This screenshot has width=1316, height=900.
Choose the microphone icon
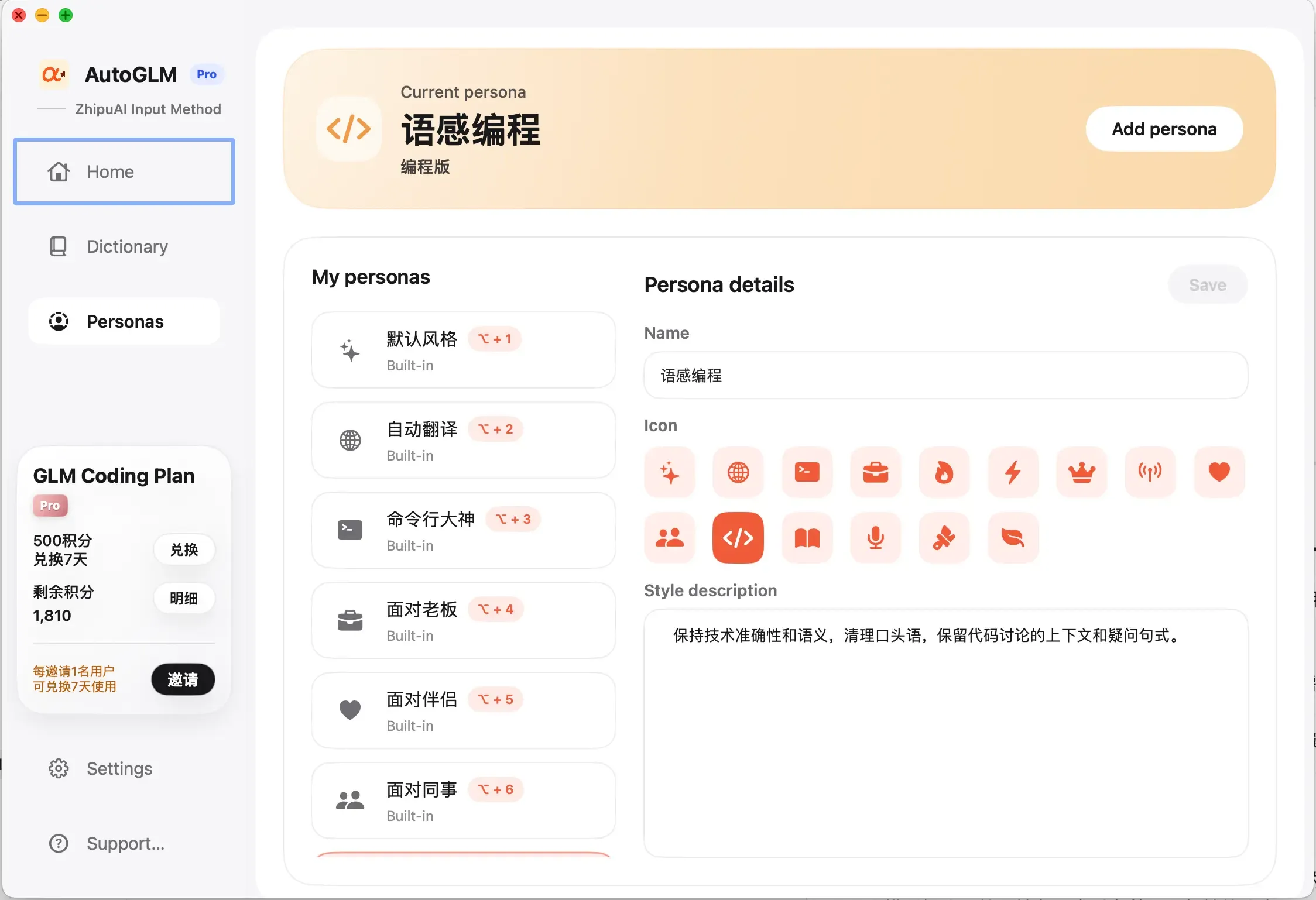pos(875,538)
